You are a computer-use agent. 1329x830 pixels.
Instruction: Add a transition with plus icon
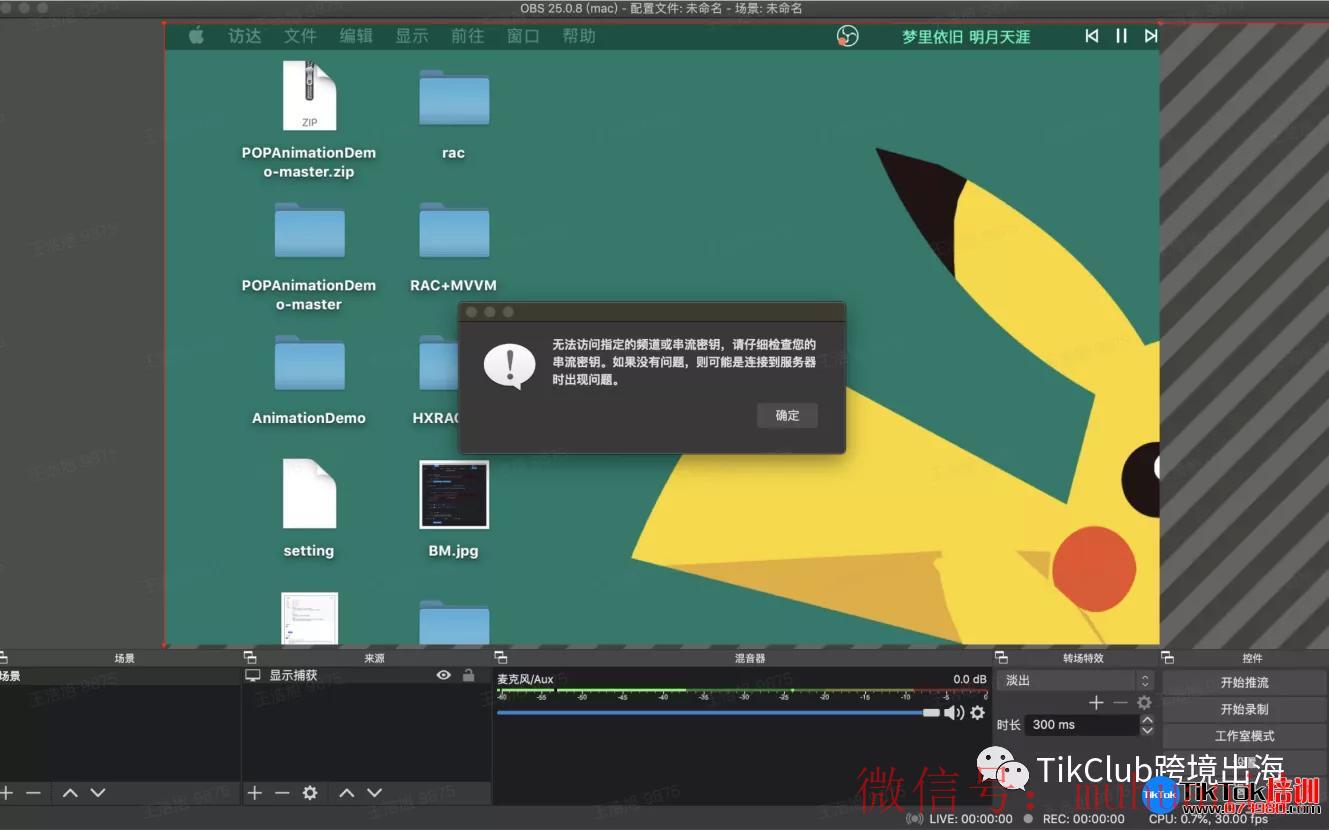pos(1096,703)
